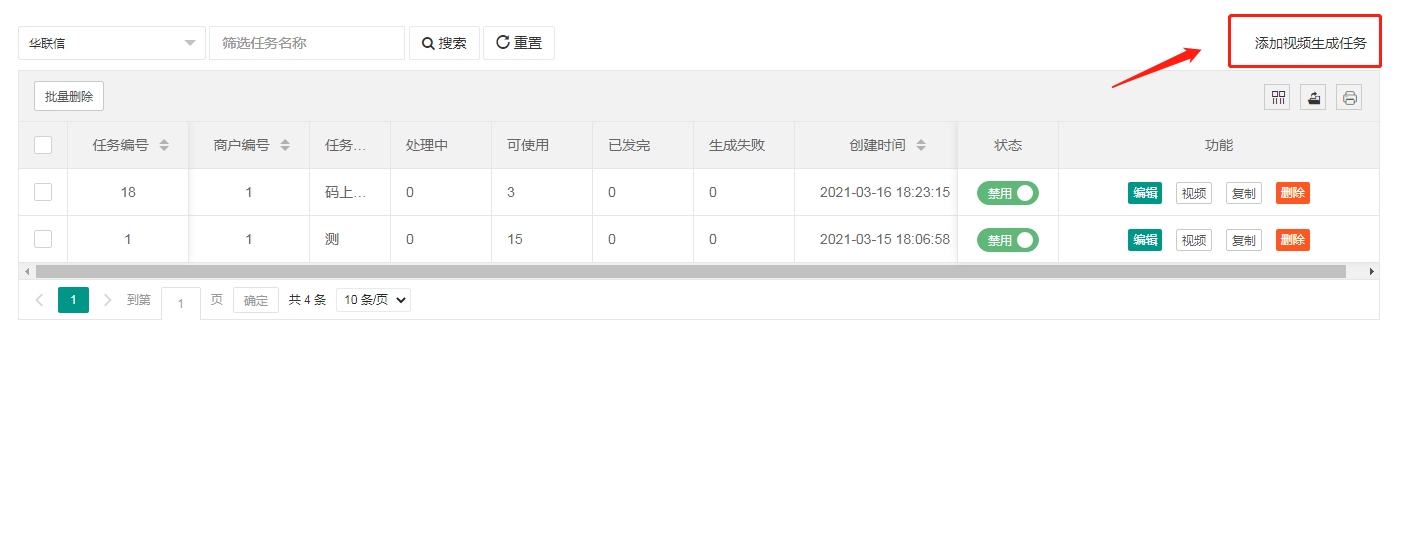Image resolution: width=1407 pixels, height=540 pixels.
Task: Click 可使用 value 3
Action: point(511,192)
